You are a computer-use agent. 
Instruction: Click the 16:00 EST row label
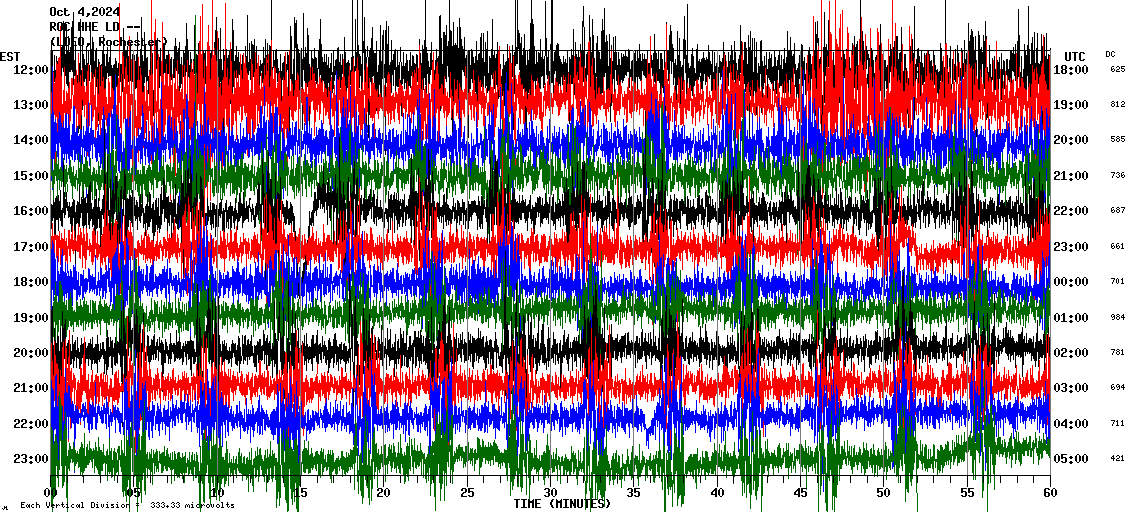click(x=31, y=211)
